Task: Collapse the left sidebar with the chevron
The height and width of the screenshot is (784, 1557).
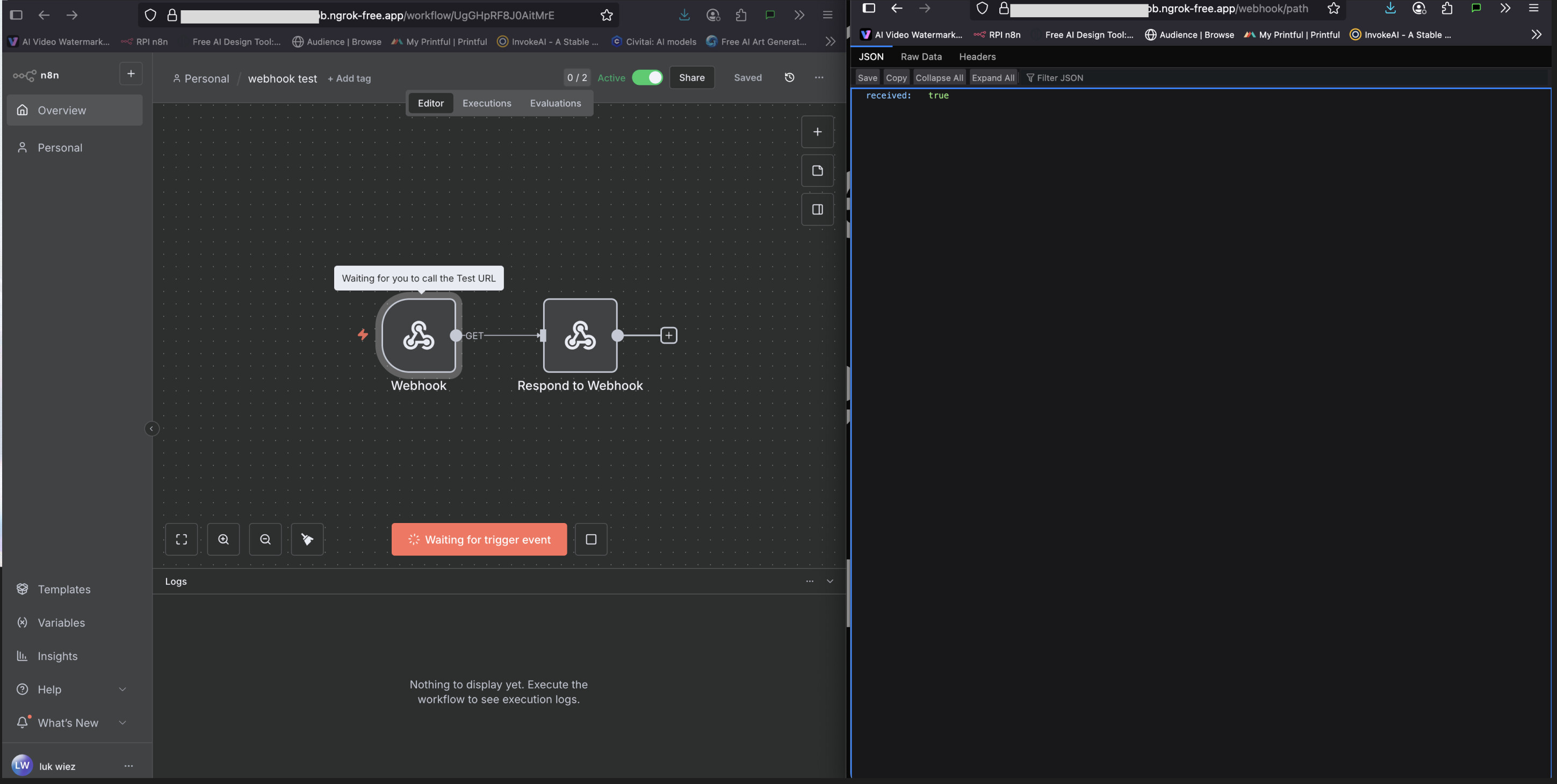Action: (x=152, y=429)
